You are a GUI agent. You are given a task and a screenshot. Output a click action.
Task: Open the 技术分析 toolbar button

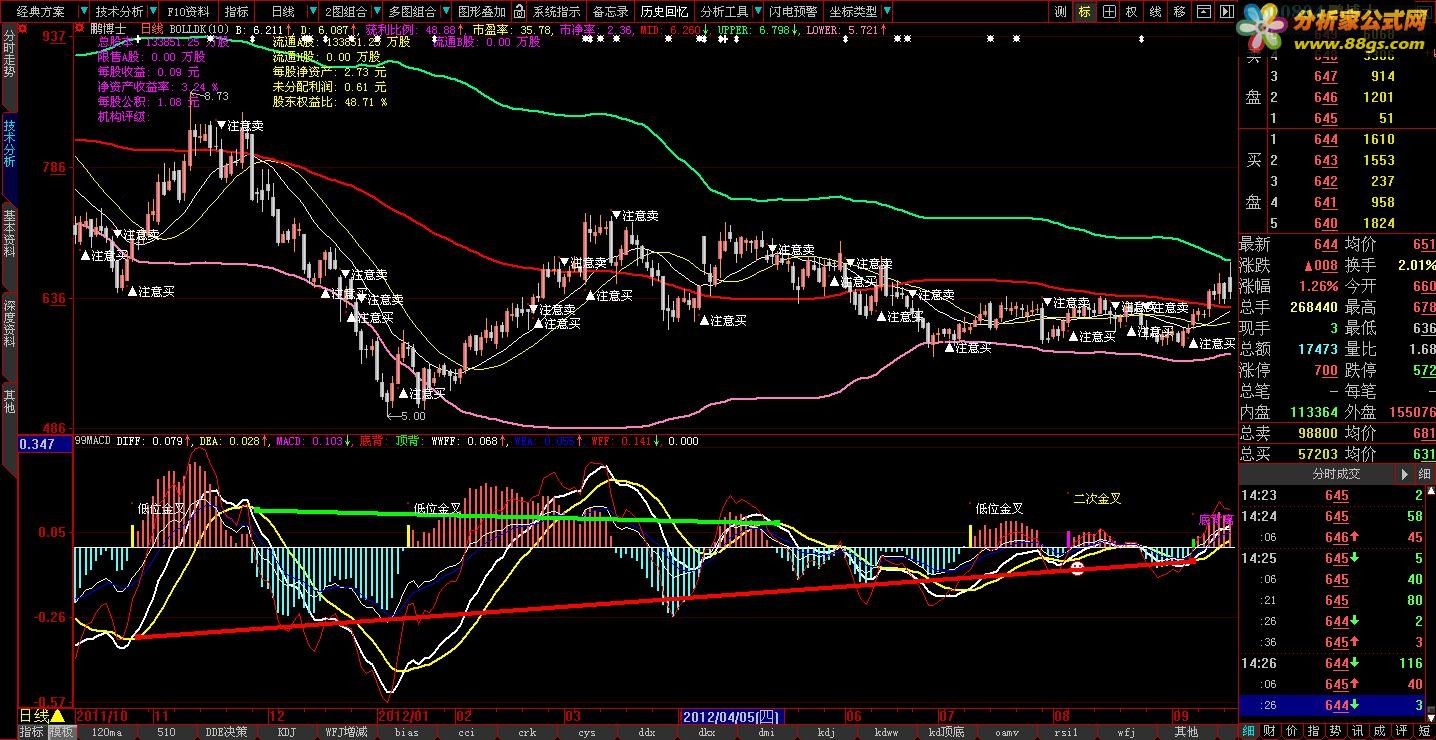click(120, 12)
